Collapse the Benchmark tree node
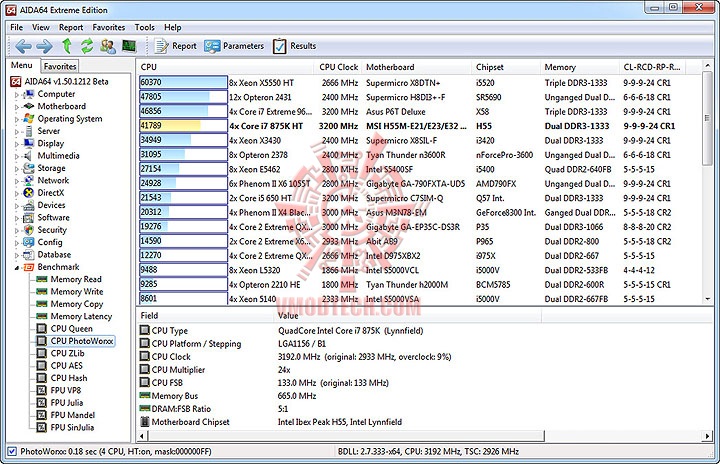720x464 pixels. (x=17, y=268)
